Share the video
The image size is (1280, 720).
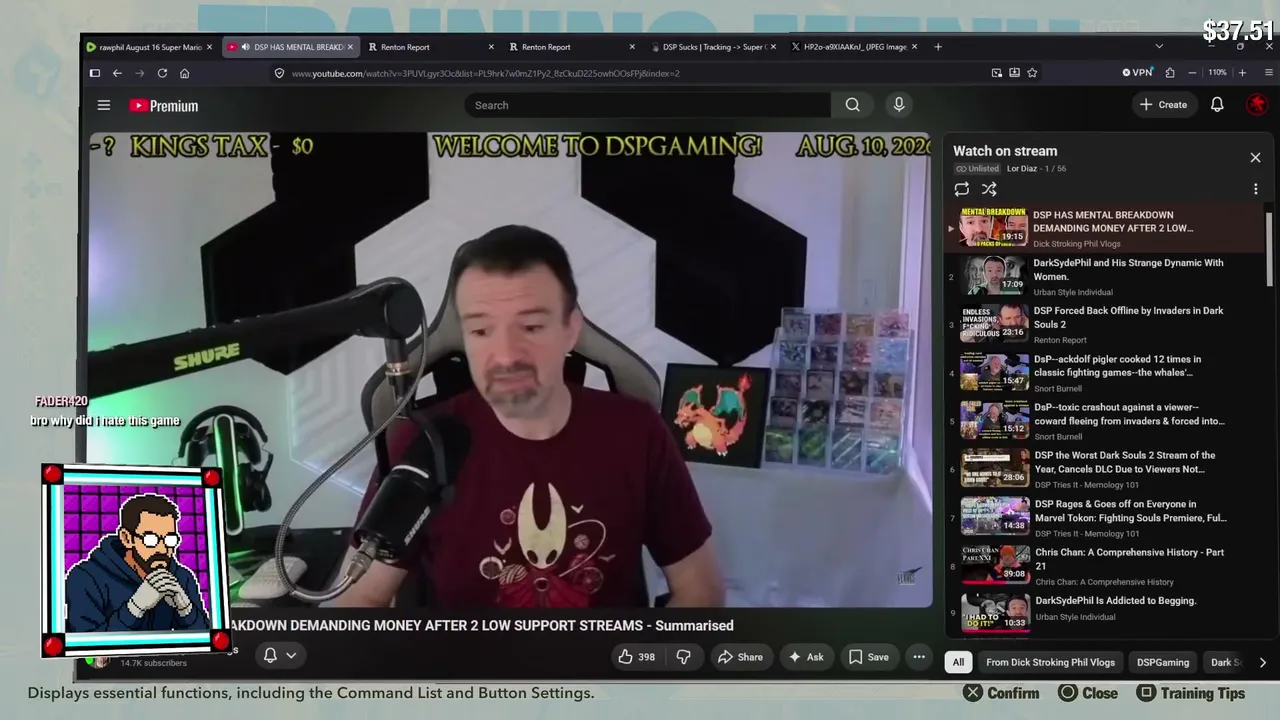tap(740, 657)
